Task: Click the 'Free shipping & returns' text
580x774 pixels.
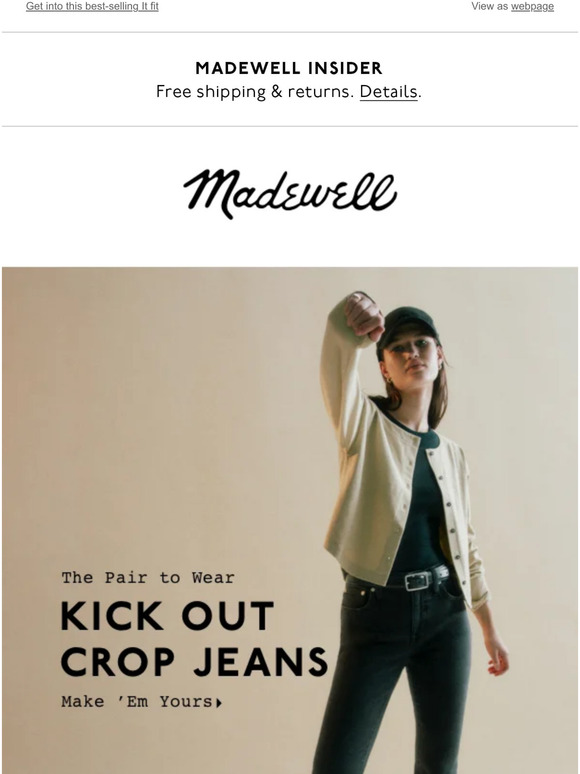Action: tap(255, 92)
